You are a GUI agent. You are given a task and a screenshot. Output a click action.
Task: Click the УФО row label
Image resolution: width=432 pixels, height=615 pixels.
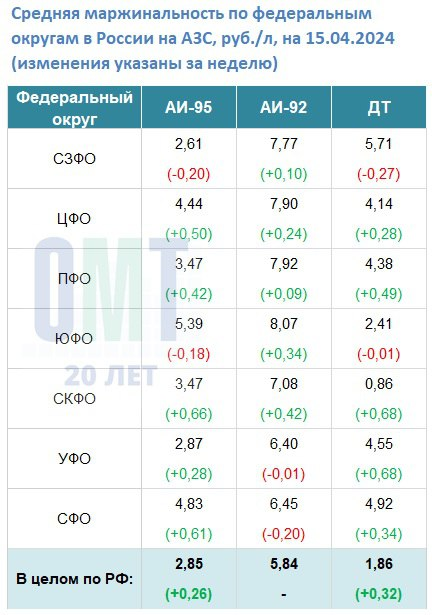coord(74,459)
